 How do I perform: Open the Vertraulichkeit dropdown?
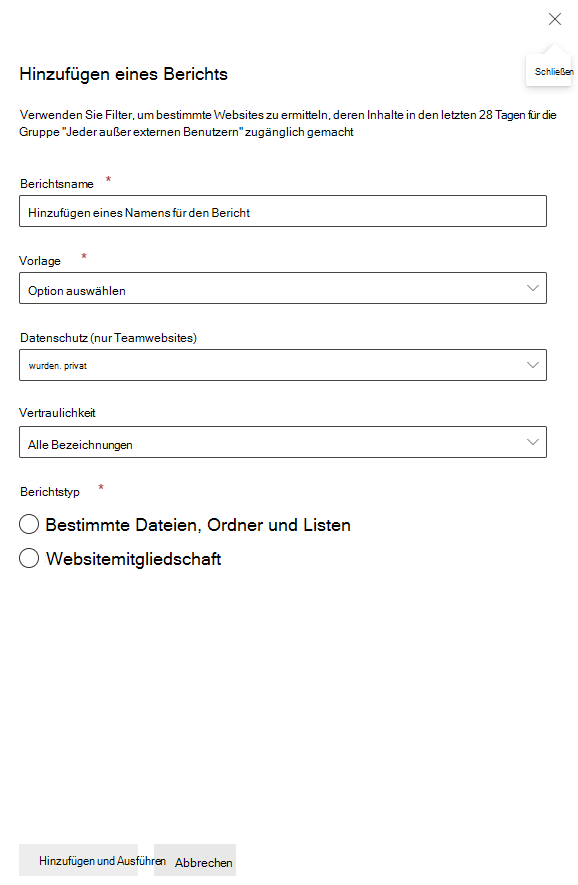[x=283, y=442]
